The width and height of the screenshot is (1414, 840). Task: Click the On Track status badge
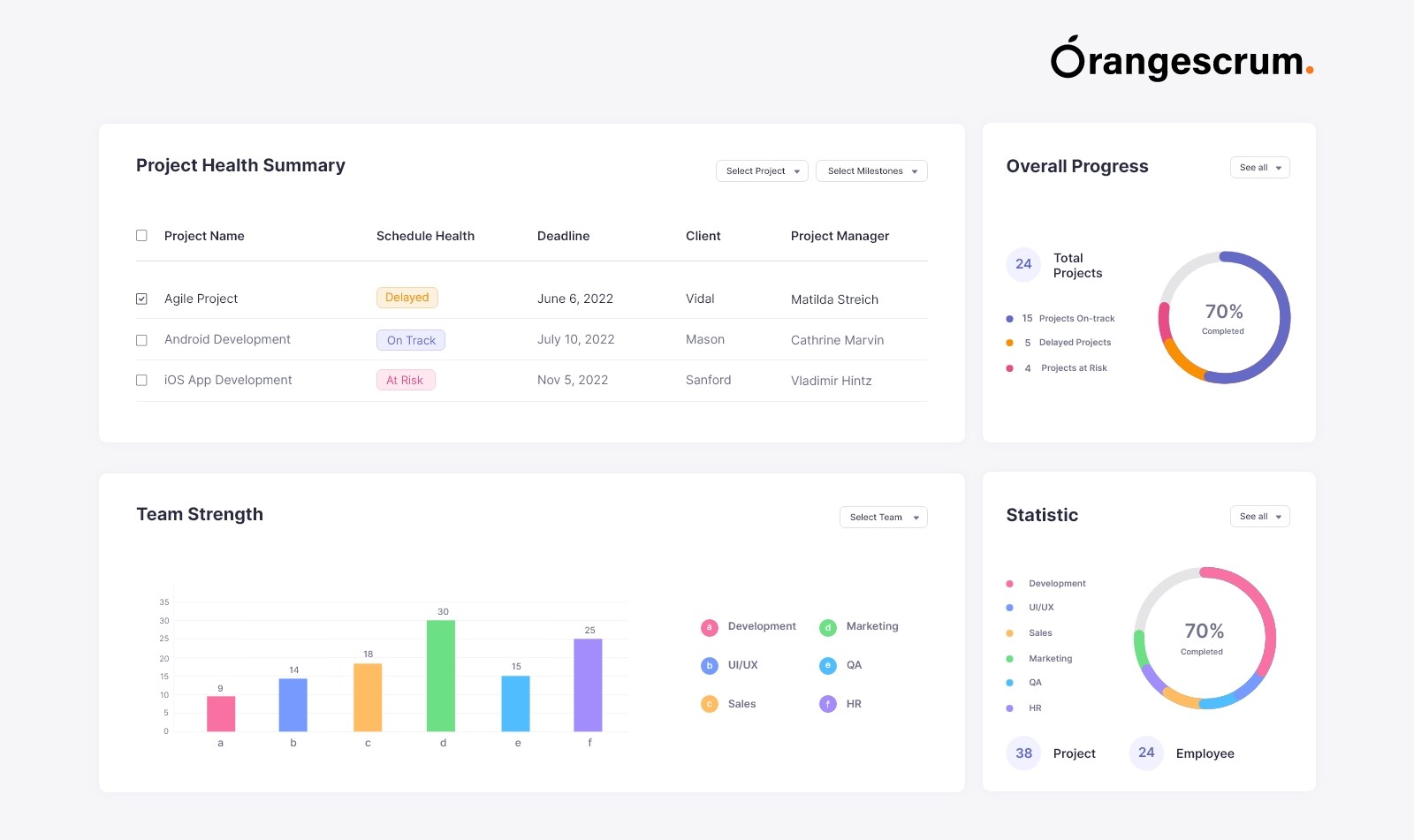(x=411, y=340)
